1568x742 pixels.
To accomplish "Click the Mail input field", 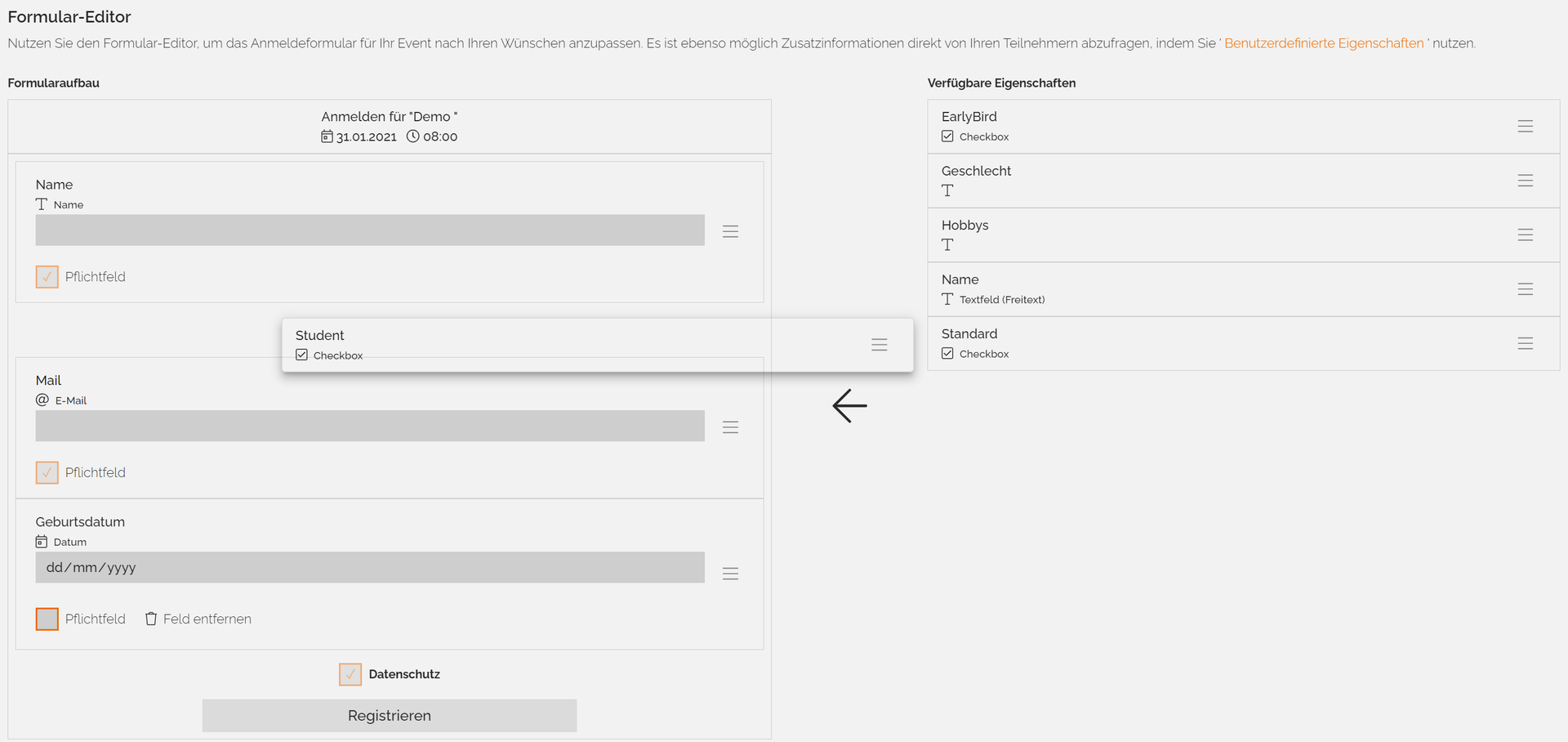I will click(x=370, y=426).
